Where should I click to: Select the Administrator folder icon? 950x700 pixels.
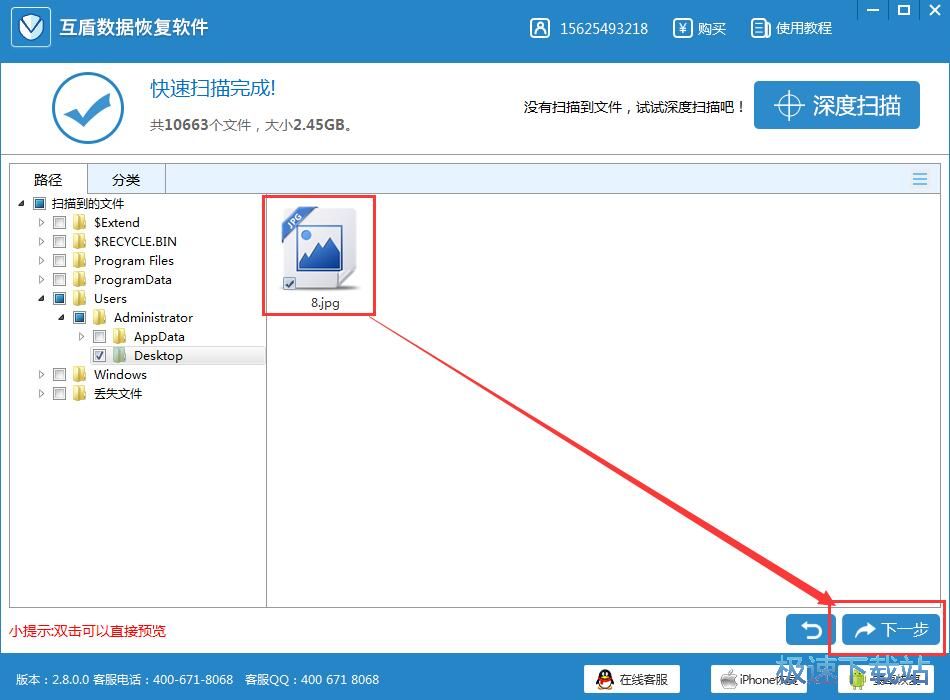(x=99, y=318)
